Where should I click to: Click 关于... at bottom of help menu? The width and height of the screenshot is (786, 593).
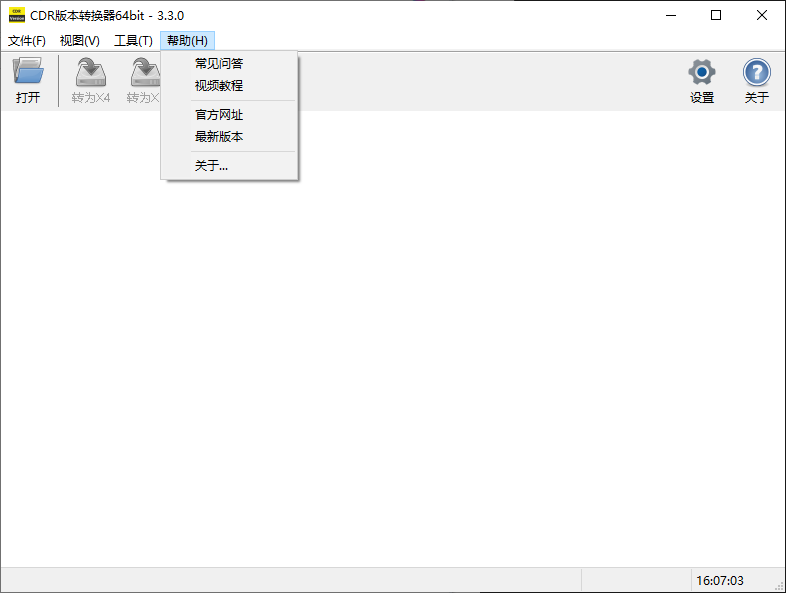pos(211,166)
